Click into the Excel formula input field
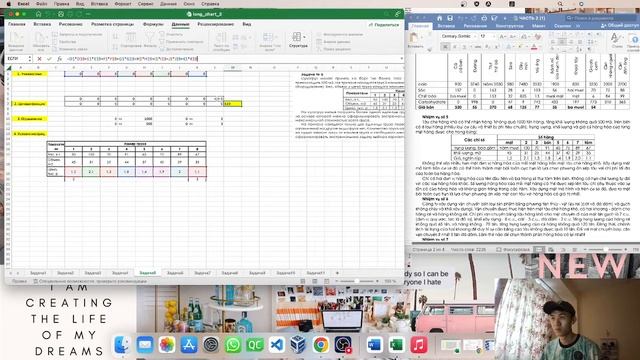Image resolution: width=640 pixels, height=360 pixels. [x=233, y=59]
